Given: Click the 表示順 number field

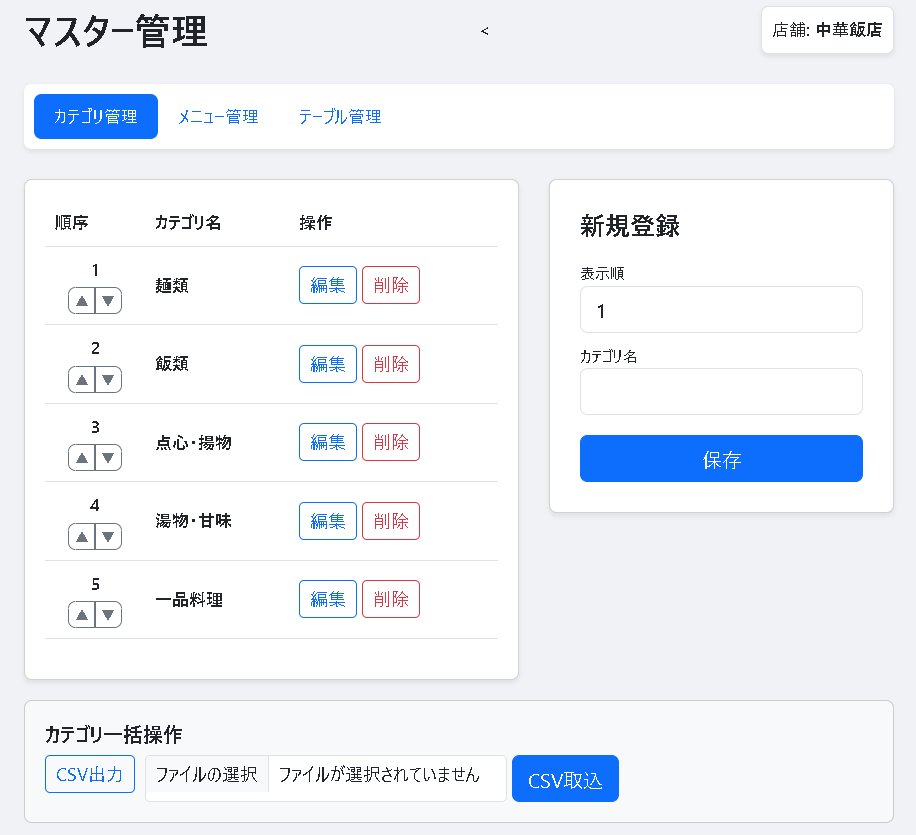Looking at the screenshot, I should pos(721,310).
